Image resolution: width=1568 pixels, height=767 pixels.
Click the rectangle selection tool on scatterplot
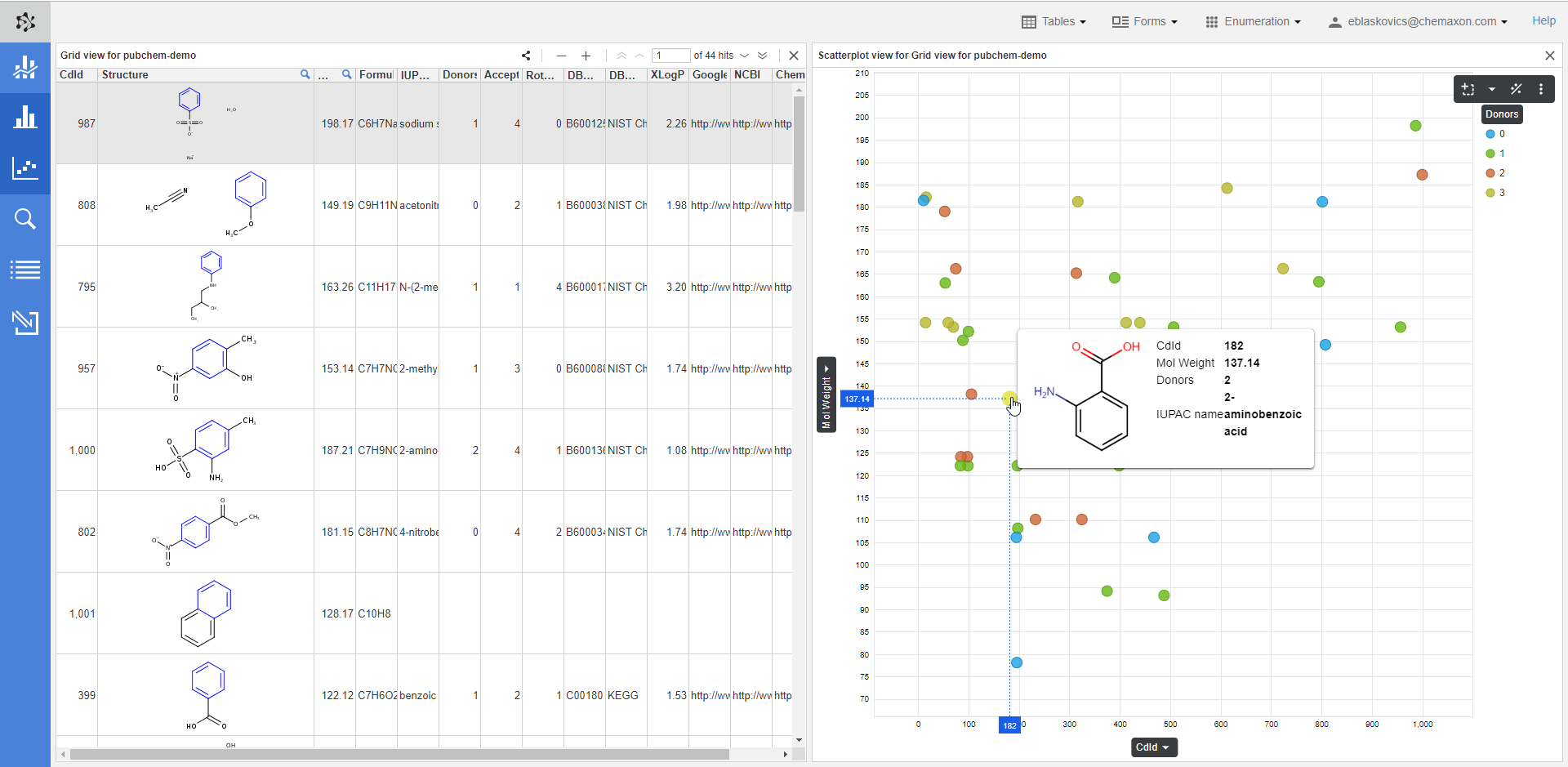[1468, 89]
